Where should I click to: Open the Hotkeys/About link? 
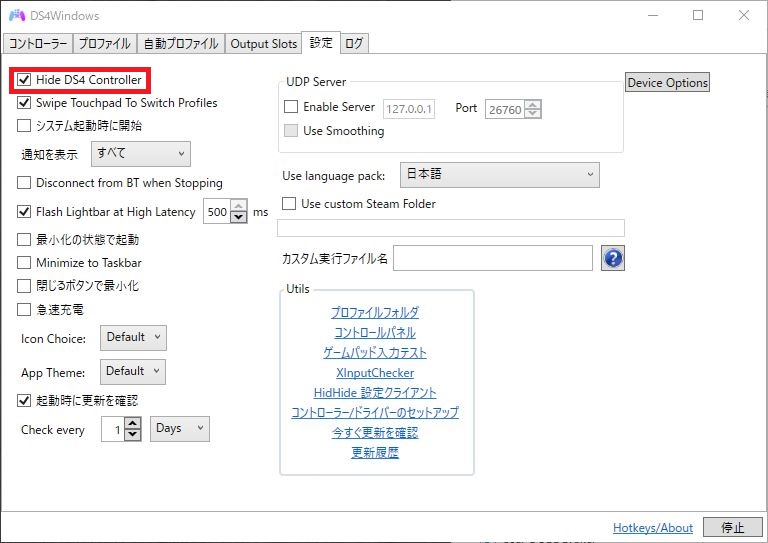click(x=653, y=528)
